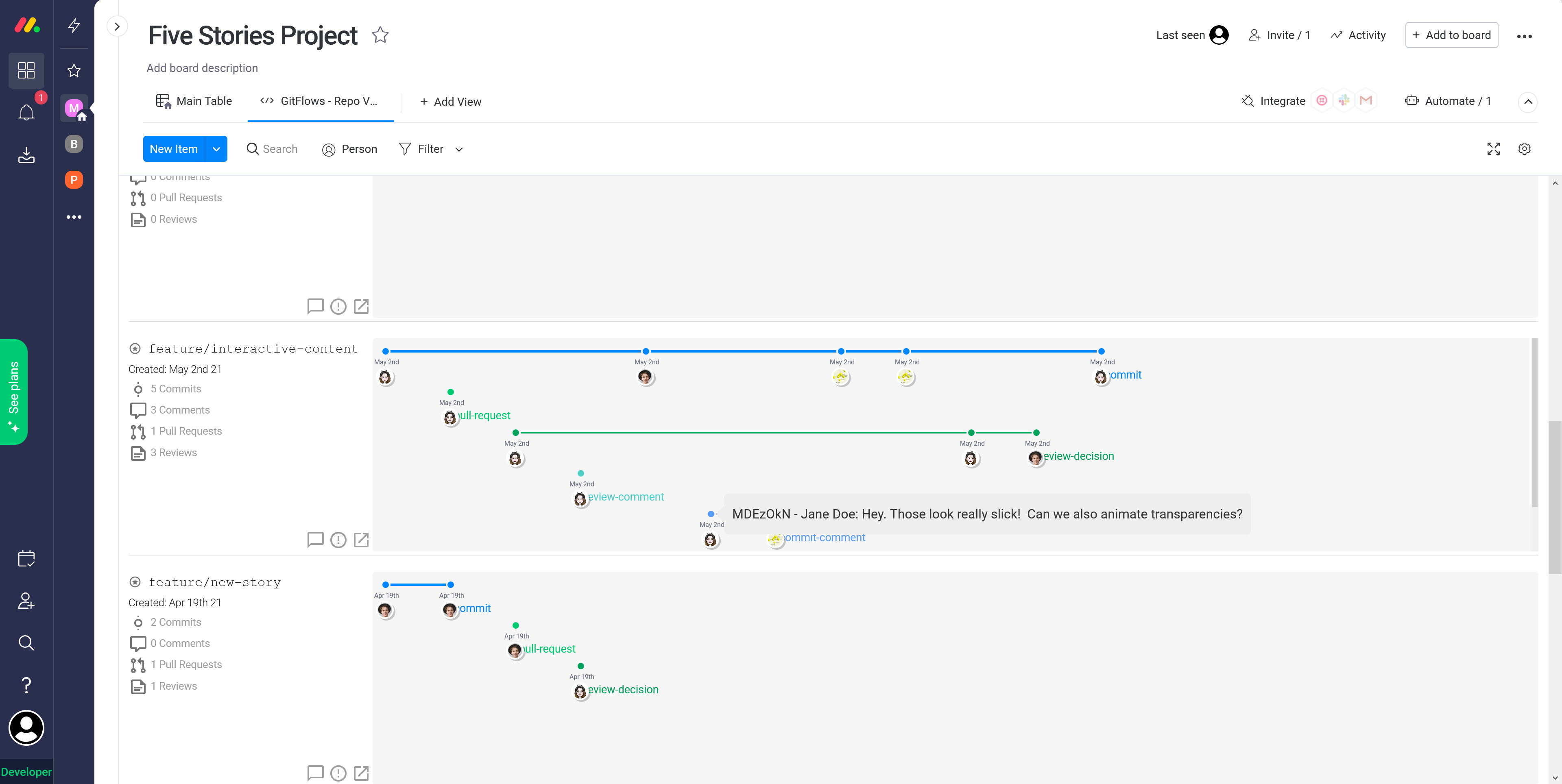Click the help question mark icon

point(26,684)
